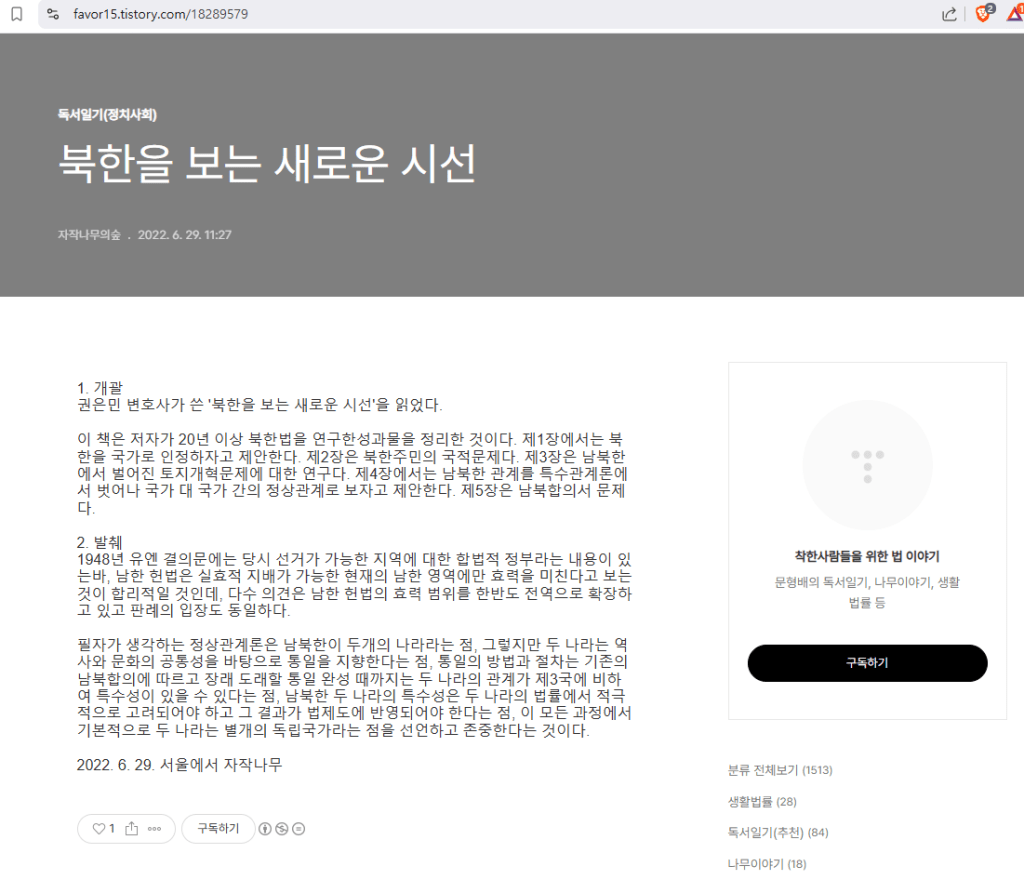The image size is (1024, 880).
Task: Open the 독서일기(정치사회) category link
Action: [x=107, y=115]
